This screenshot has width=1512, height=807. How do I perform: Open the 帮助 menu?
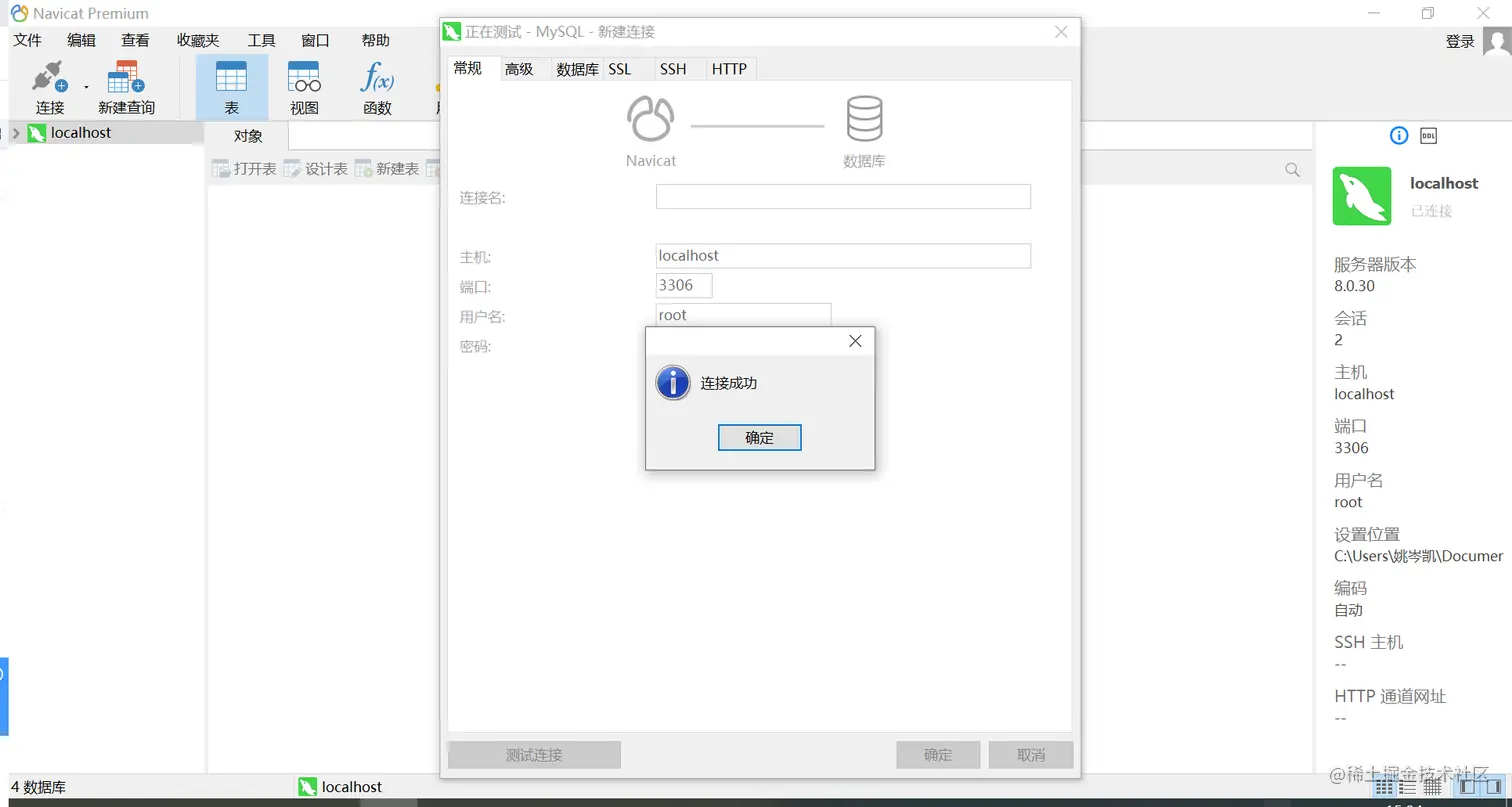point(376,40)
